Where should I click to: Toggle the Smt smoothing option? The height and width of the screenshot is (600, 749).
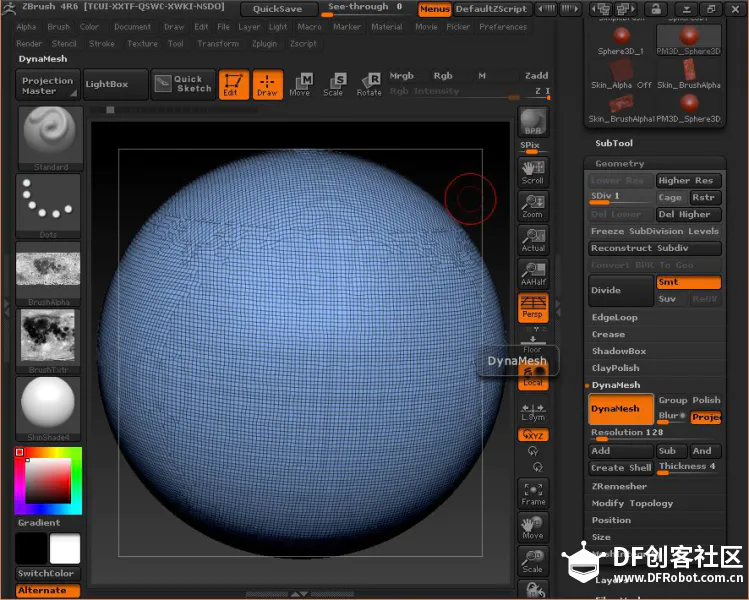click(688, 282)
